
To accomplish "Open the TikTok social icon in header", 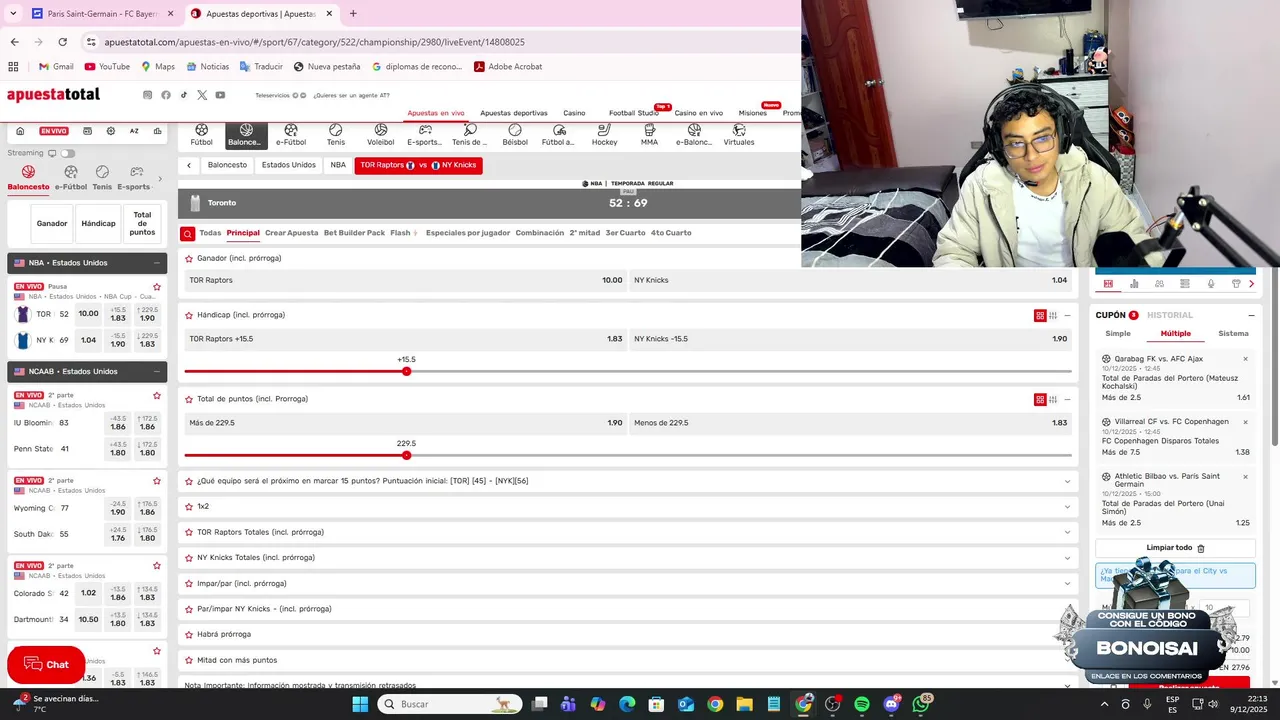I will 184,95.
